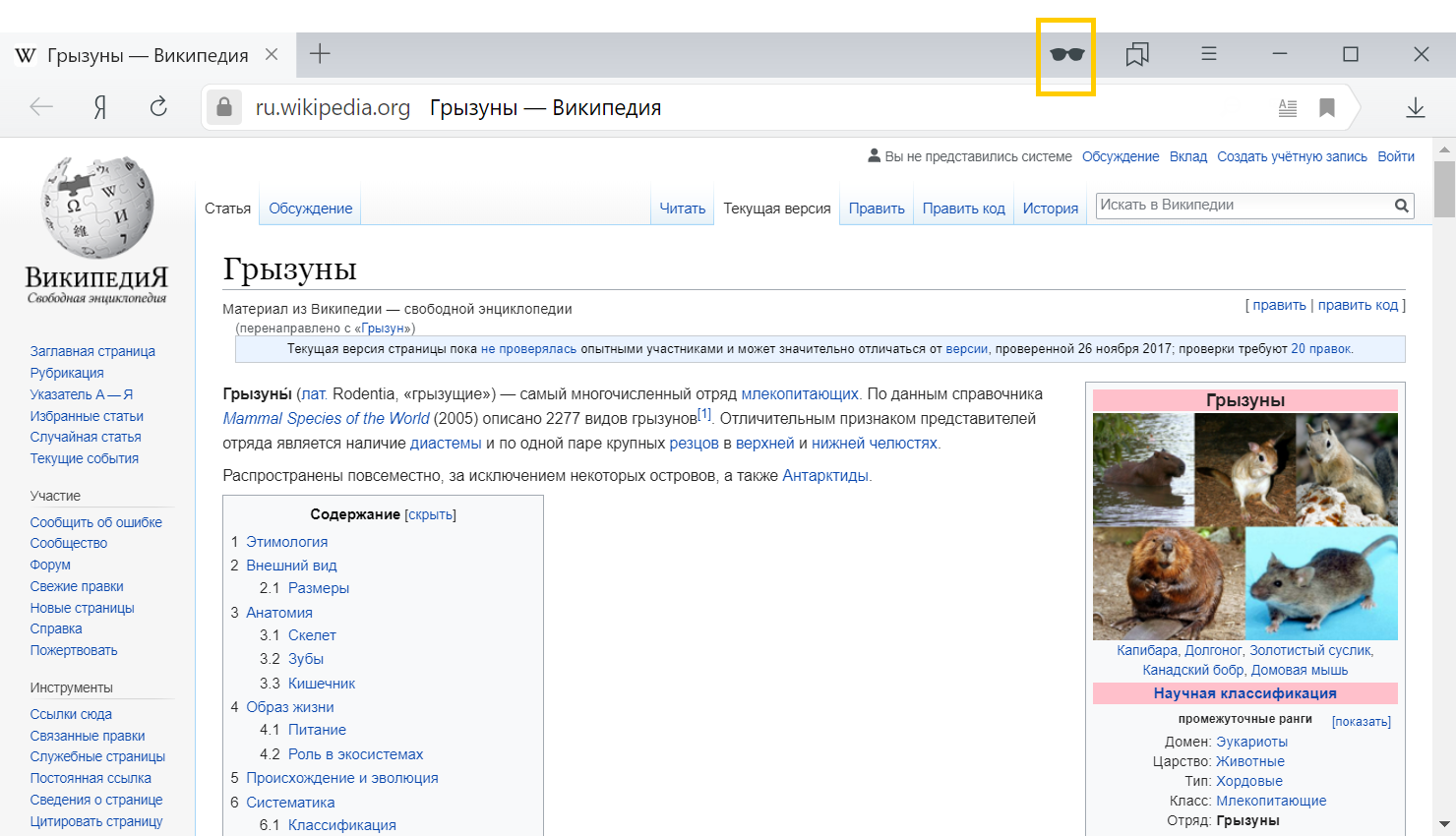Image resolution: width=1456 pixels, height=836 pixels.
Task: Open Ссылки сюда tool link
Action: coord(71,714)
